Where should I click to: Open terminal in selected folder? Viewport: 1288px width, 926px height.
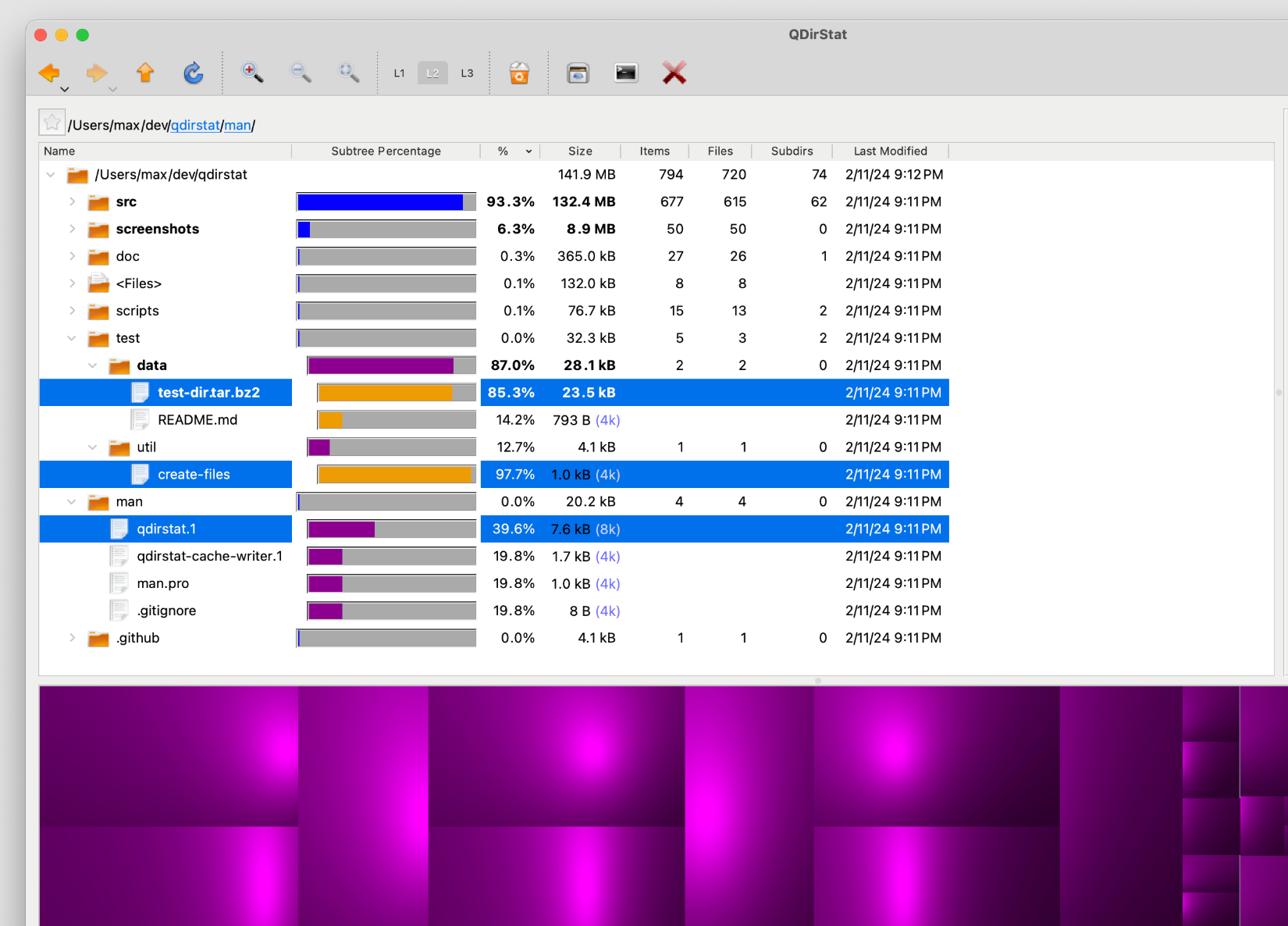click(626, 73)
